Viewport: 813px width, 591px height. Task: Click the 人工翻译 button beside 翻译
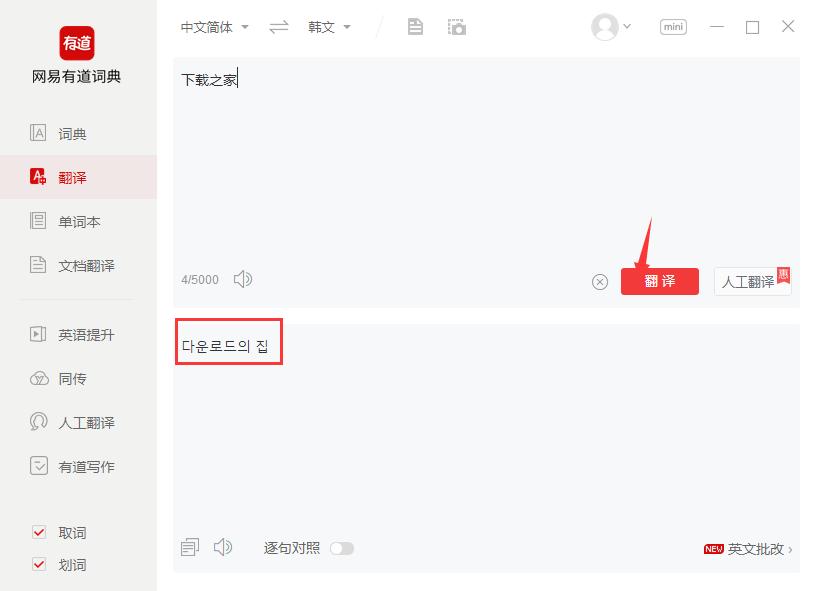click(x=752, y=282)
